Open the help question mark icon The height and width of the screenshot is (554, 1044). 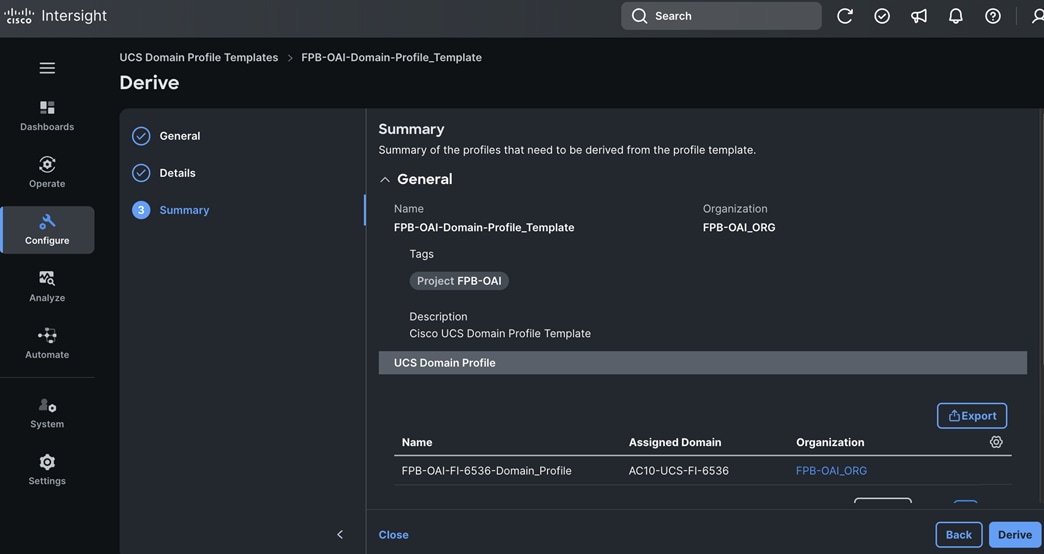coord(993,16)
